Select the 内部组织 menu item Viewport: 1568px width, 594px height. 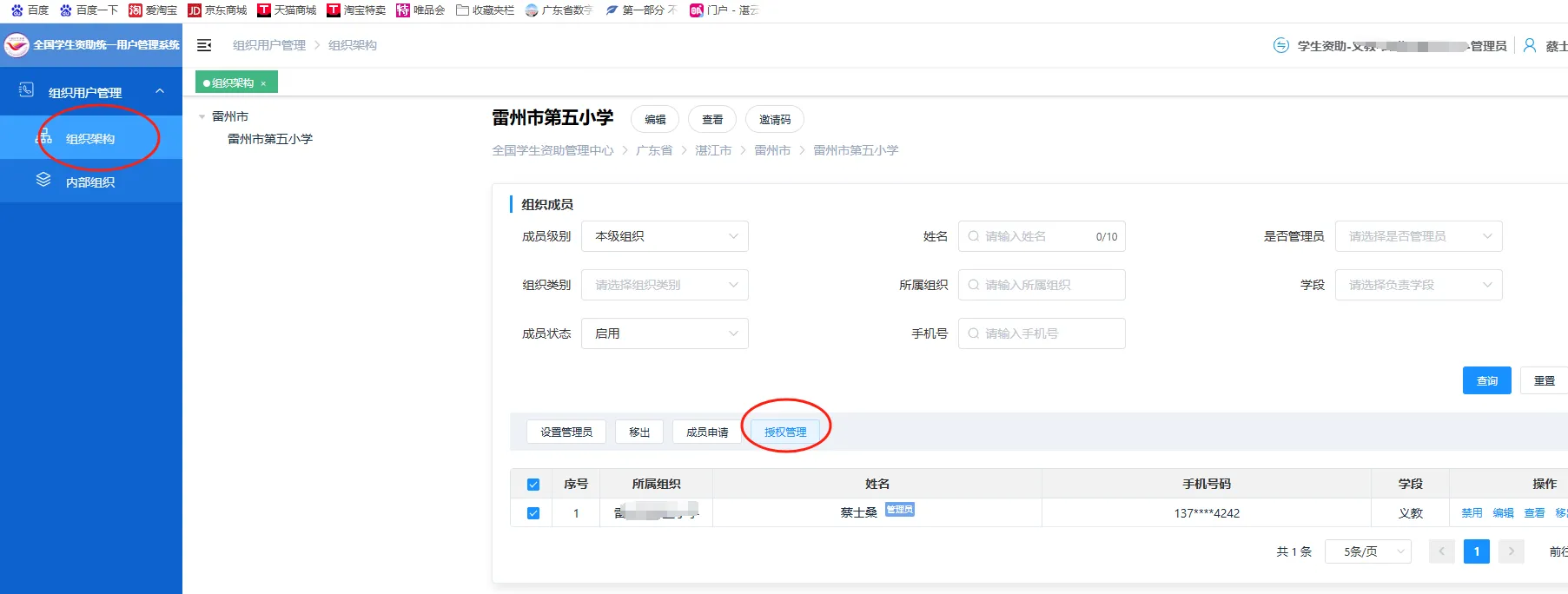tap(90, 182)
